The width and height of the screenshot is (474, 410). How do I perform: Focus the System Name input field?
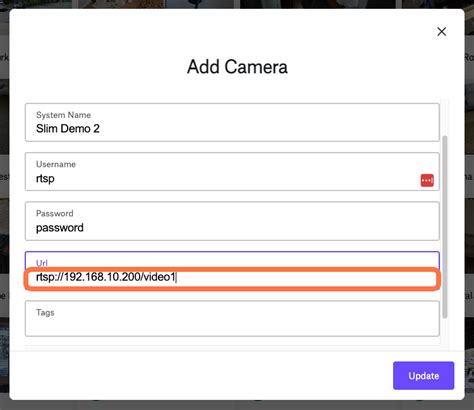tap(232, 122)
